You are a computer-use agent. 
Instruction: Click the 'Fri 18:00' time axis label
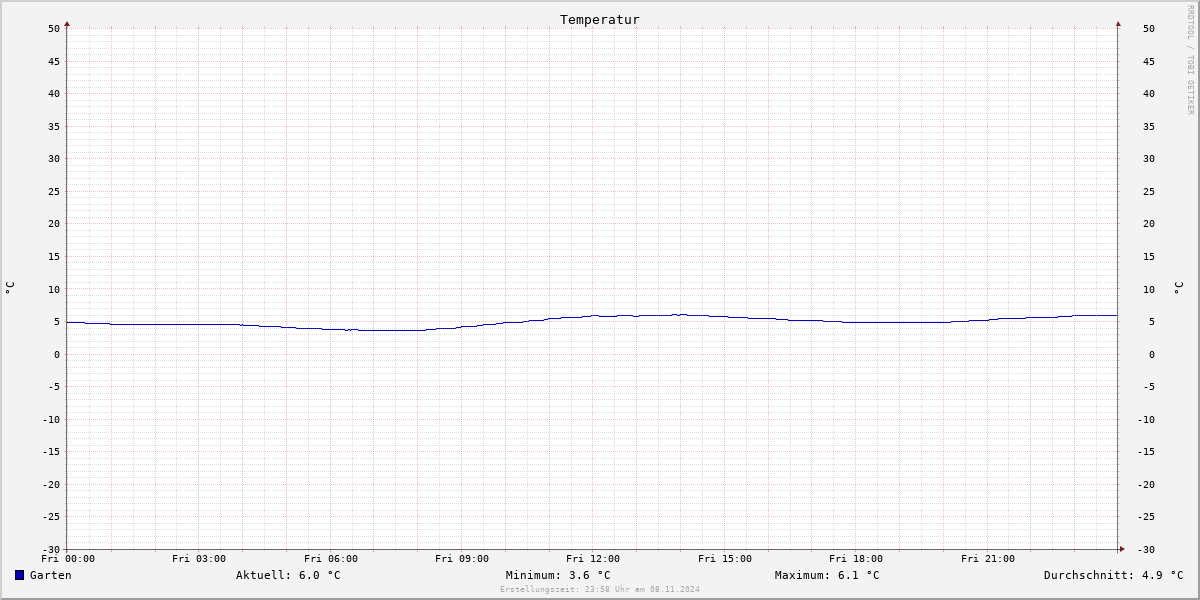pos(856,559)
